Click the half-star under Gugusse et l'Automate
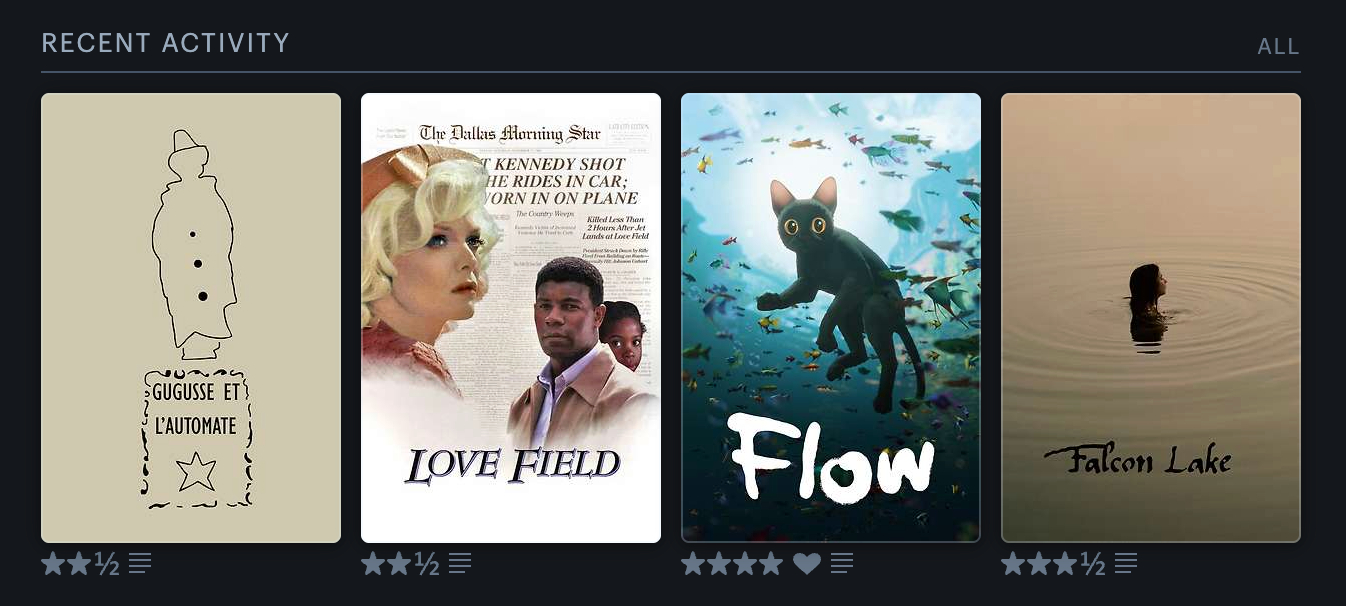This screenshot has height=606, width=1346. point(107,564)
